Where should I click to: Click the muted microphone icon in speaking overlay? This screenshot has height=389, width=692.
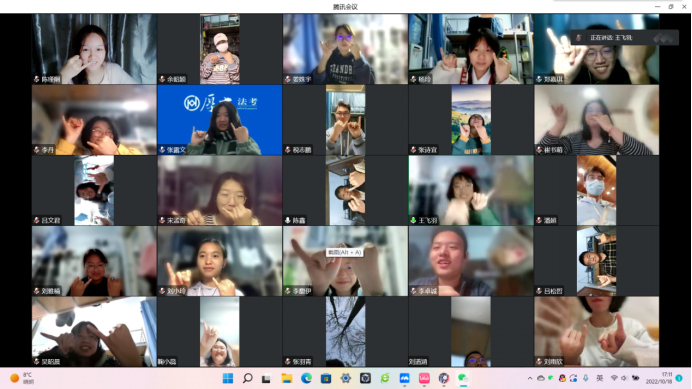point(579,38)
